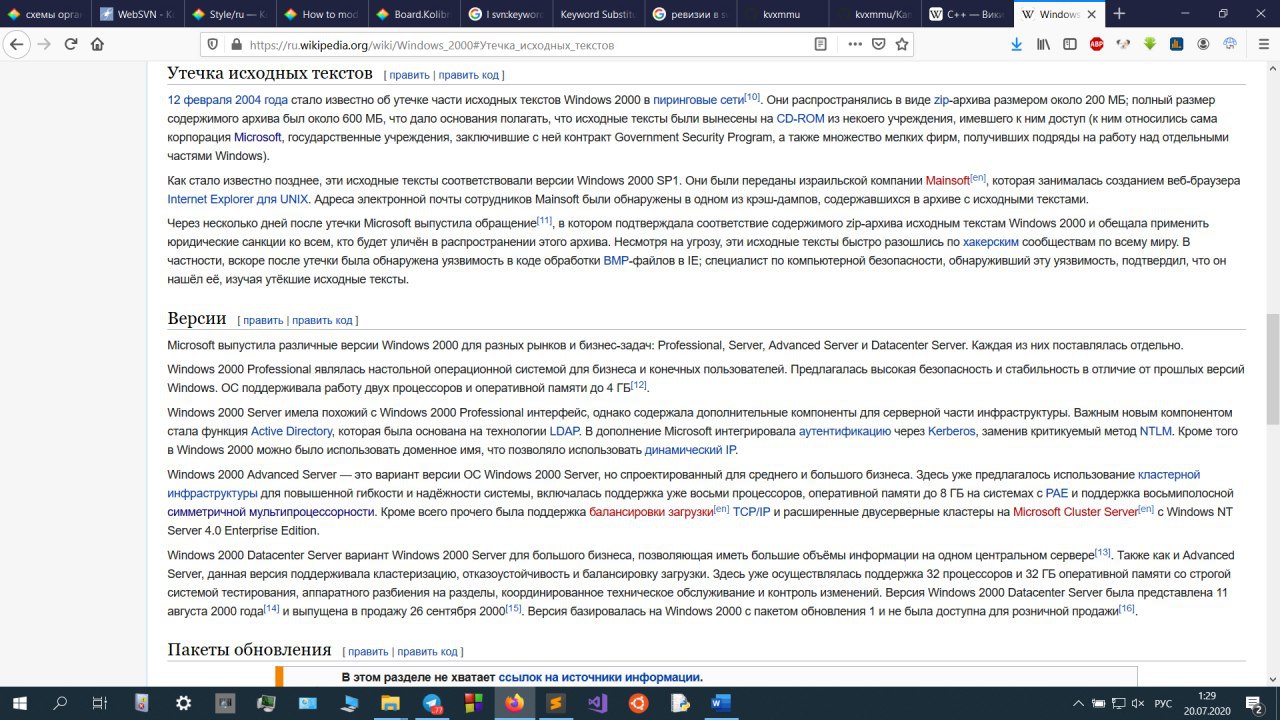Follow the 'аутентификацию' link
1280x720 pixels.
click(844, 432)
